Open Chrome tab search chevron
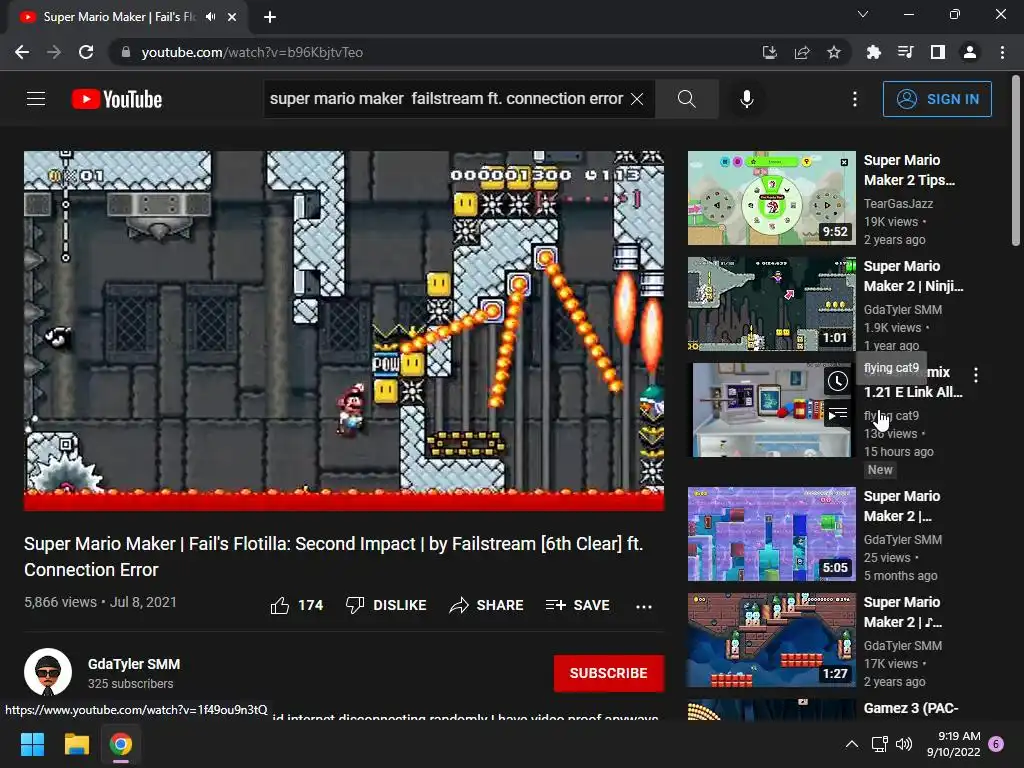The image size is (1024, 768). (x=863, y=14)
